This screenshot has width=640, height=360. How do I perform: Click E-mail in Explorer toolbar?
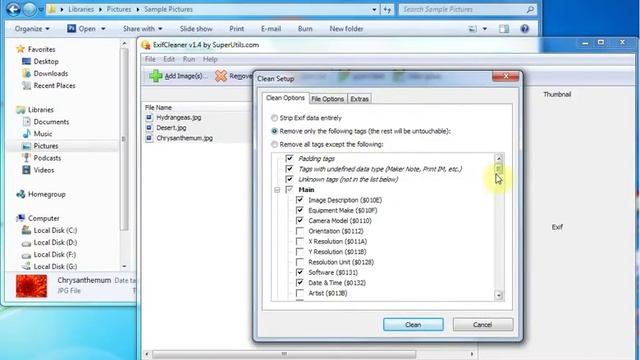(x=271, y=29)
